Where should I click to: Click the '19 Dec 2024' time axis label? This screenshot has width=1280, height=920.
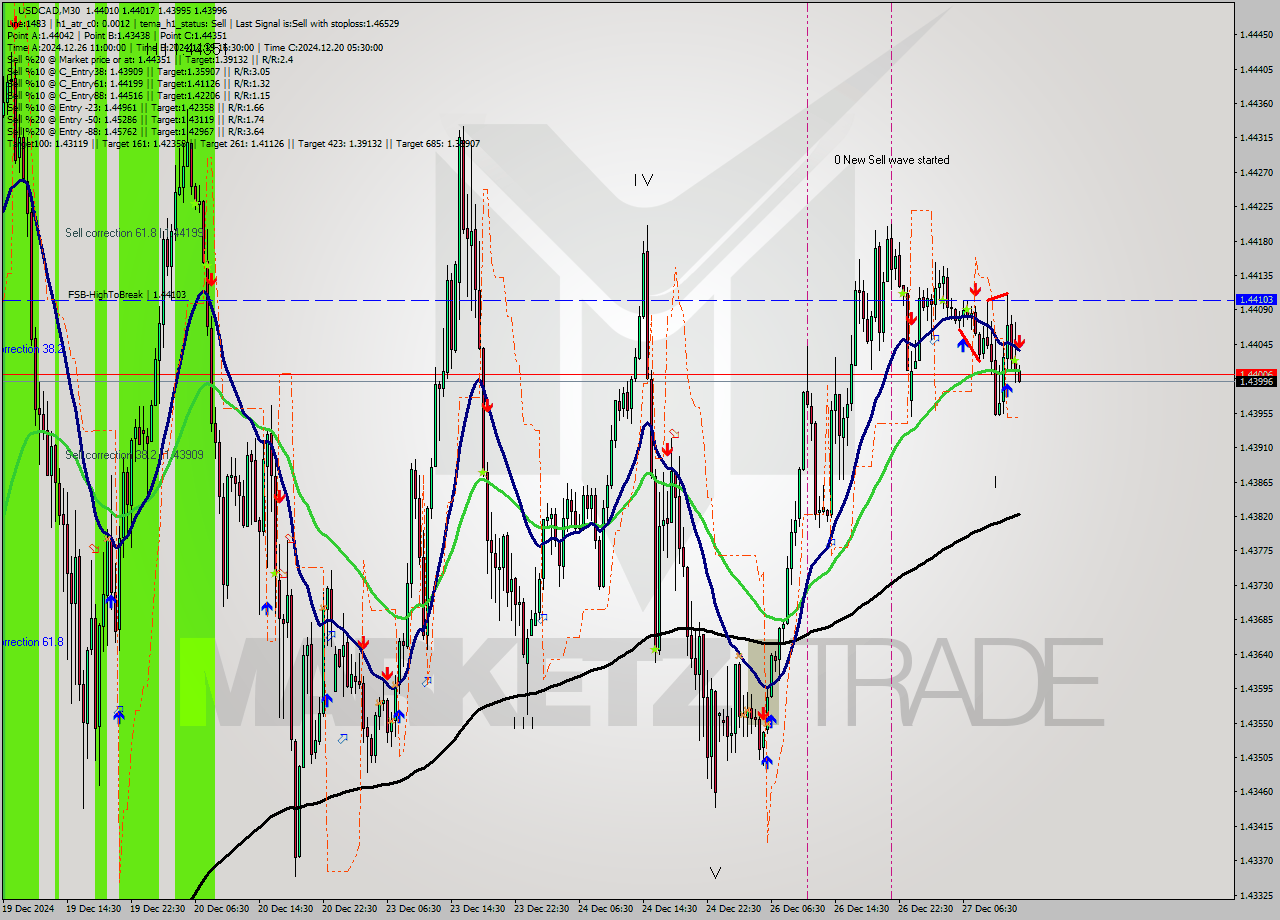(29, 909)
